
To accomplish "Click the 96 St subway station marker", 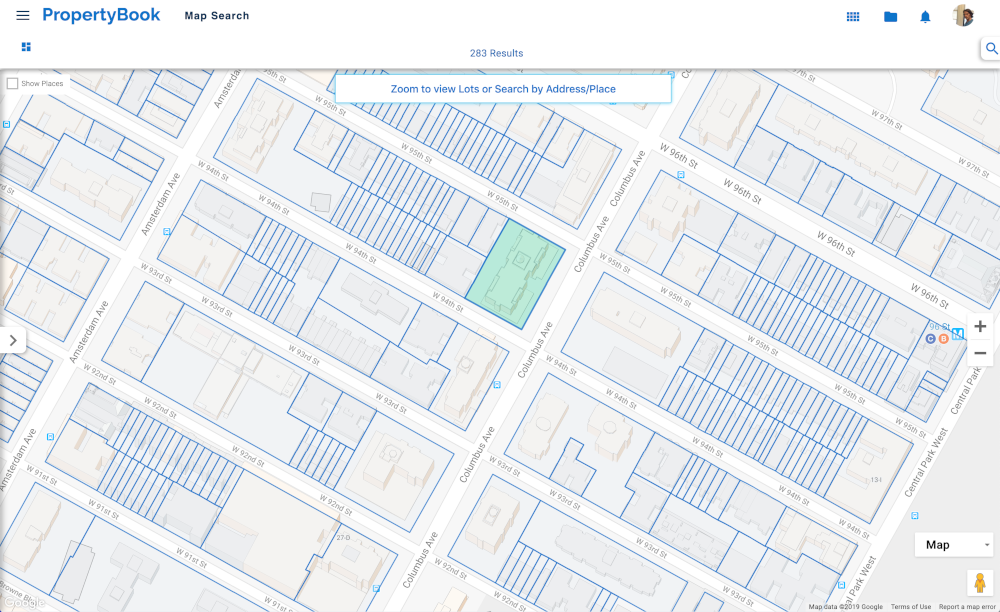I will coord(957,333).
